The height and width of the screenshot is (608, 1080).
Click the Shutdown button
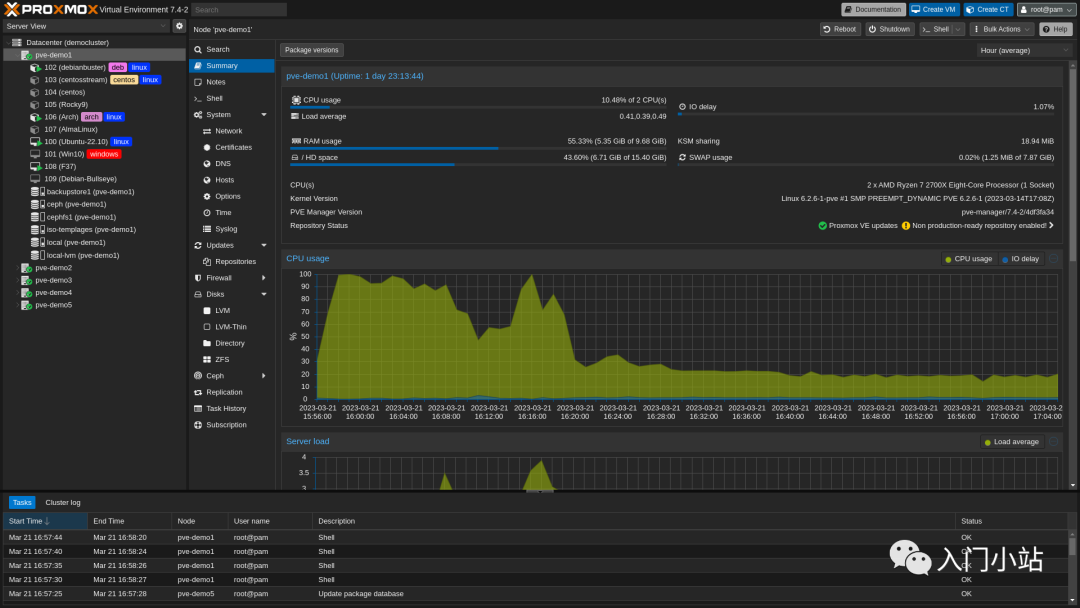click(x=889, y=29)
